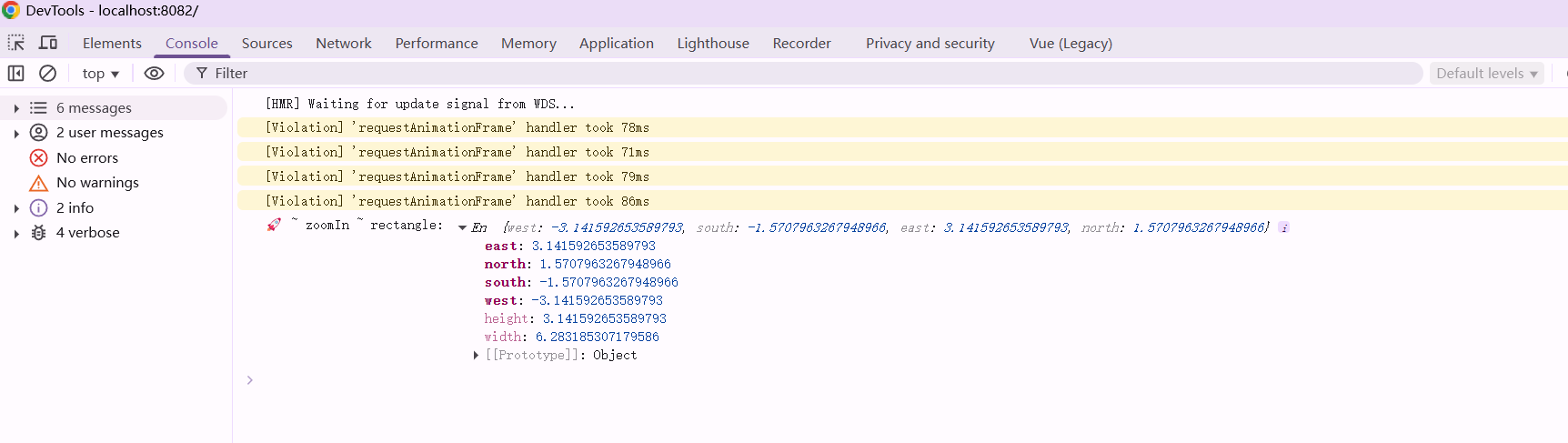Collapse the logged rectangle object
This screenshot has width=1568, height=443.
pos(462,227)
